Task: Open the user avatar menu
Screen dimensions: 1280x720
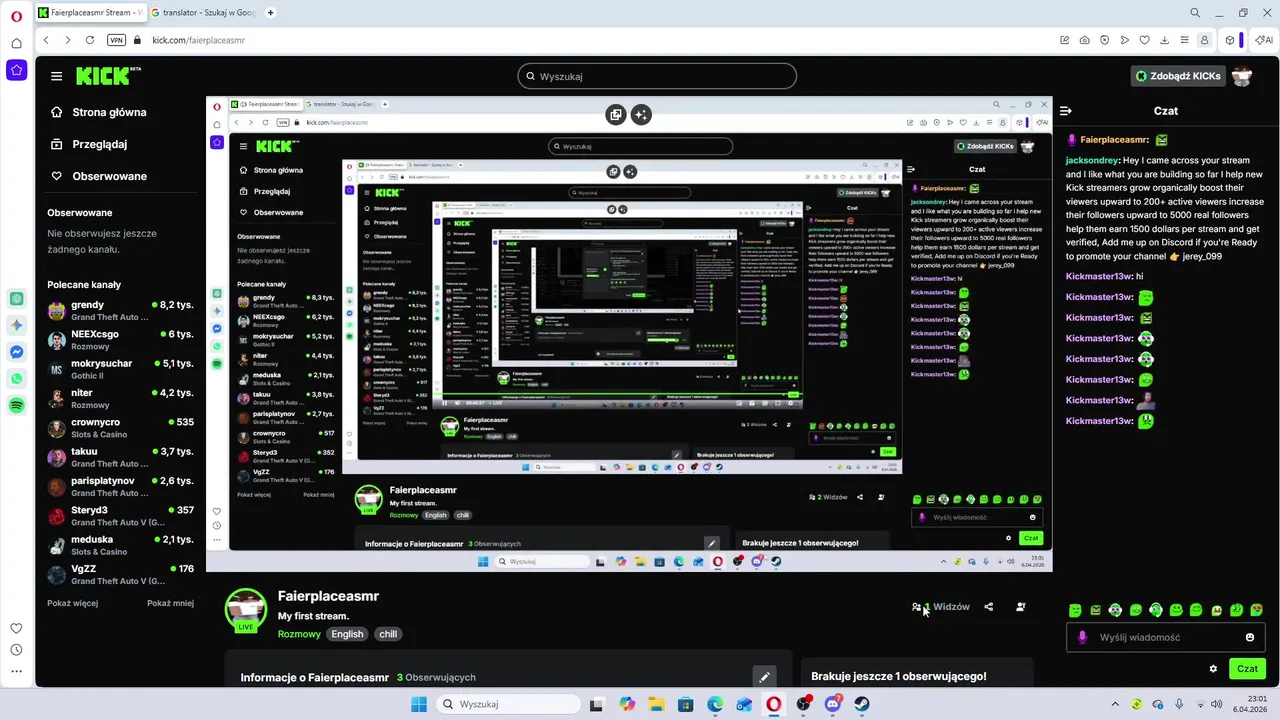Action: pyautogui.click(x=1242, y=76)
